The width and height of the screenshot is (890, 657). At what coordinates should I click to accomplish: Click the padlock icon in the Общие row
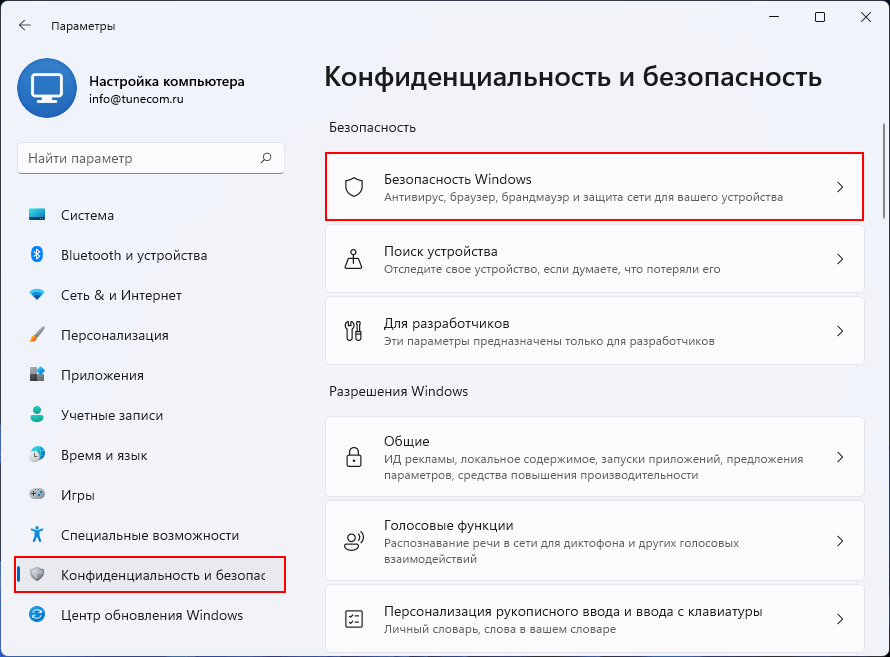coord(354,457)
